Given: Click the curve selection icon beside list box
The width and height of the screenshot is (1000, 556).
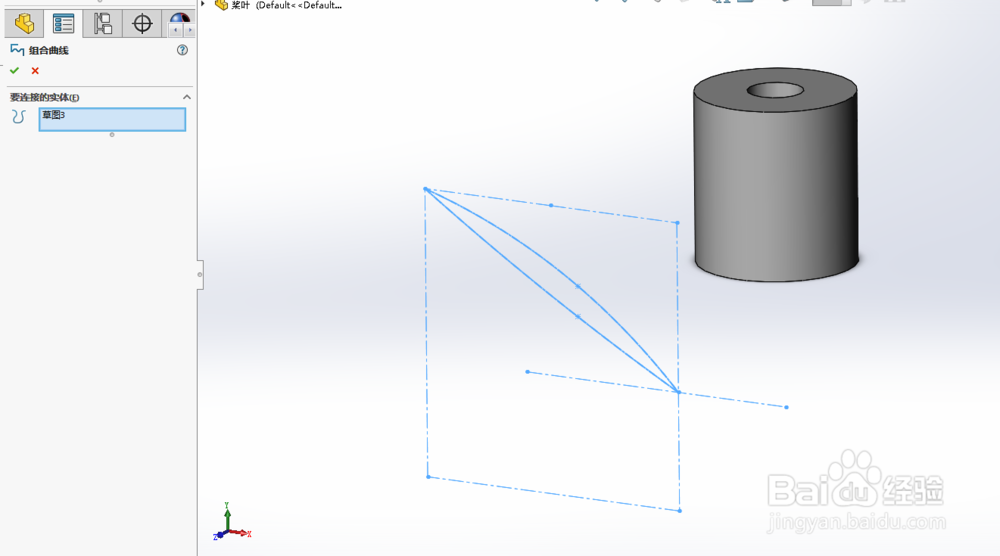Looking at the screenshot, I should pos(18,116).
